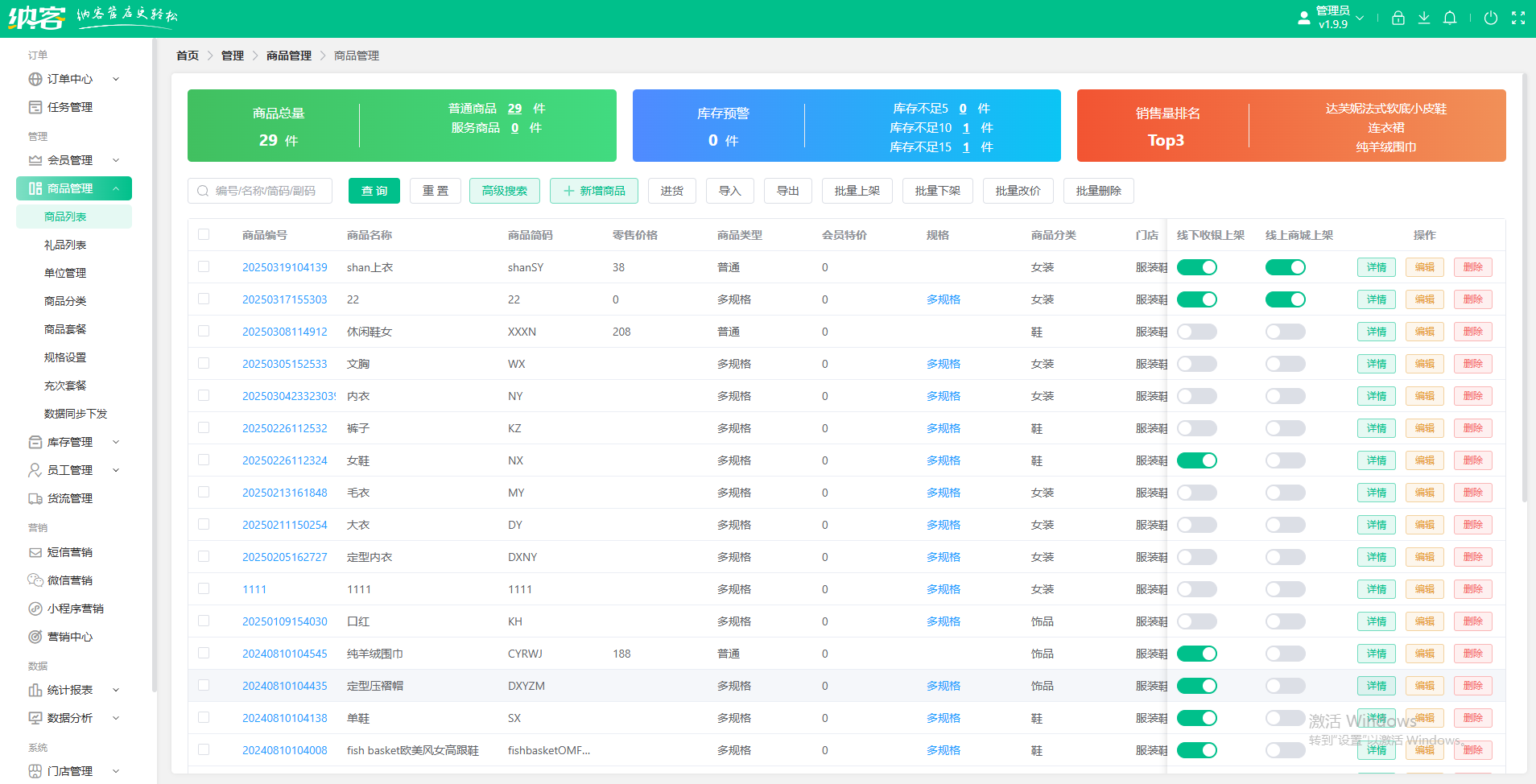Click the 重置 reset button

click(x=436, y=191)
